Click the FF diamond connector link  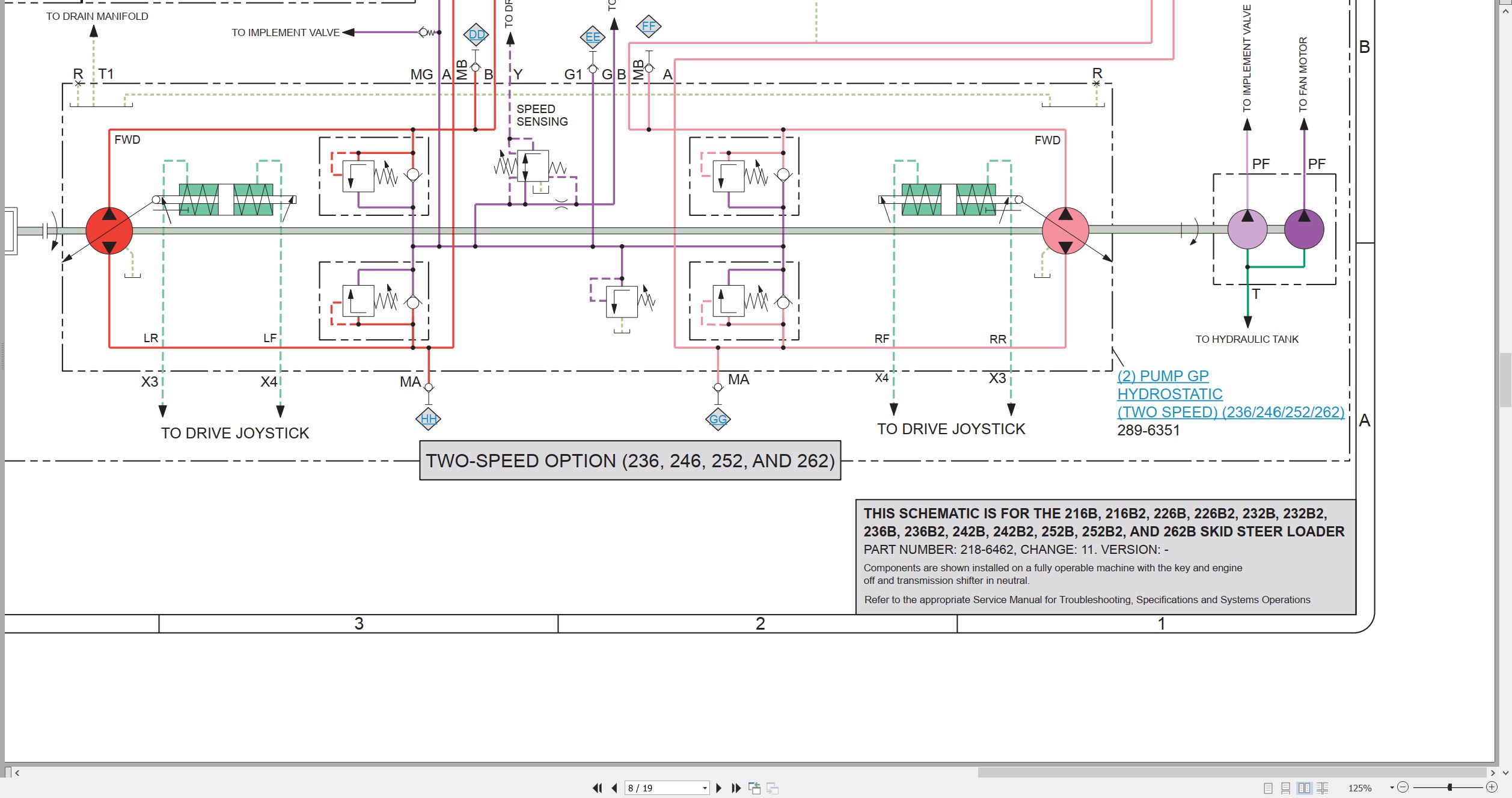pyautogui.click(x=649, y=26)
